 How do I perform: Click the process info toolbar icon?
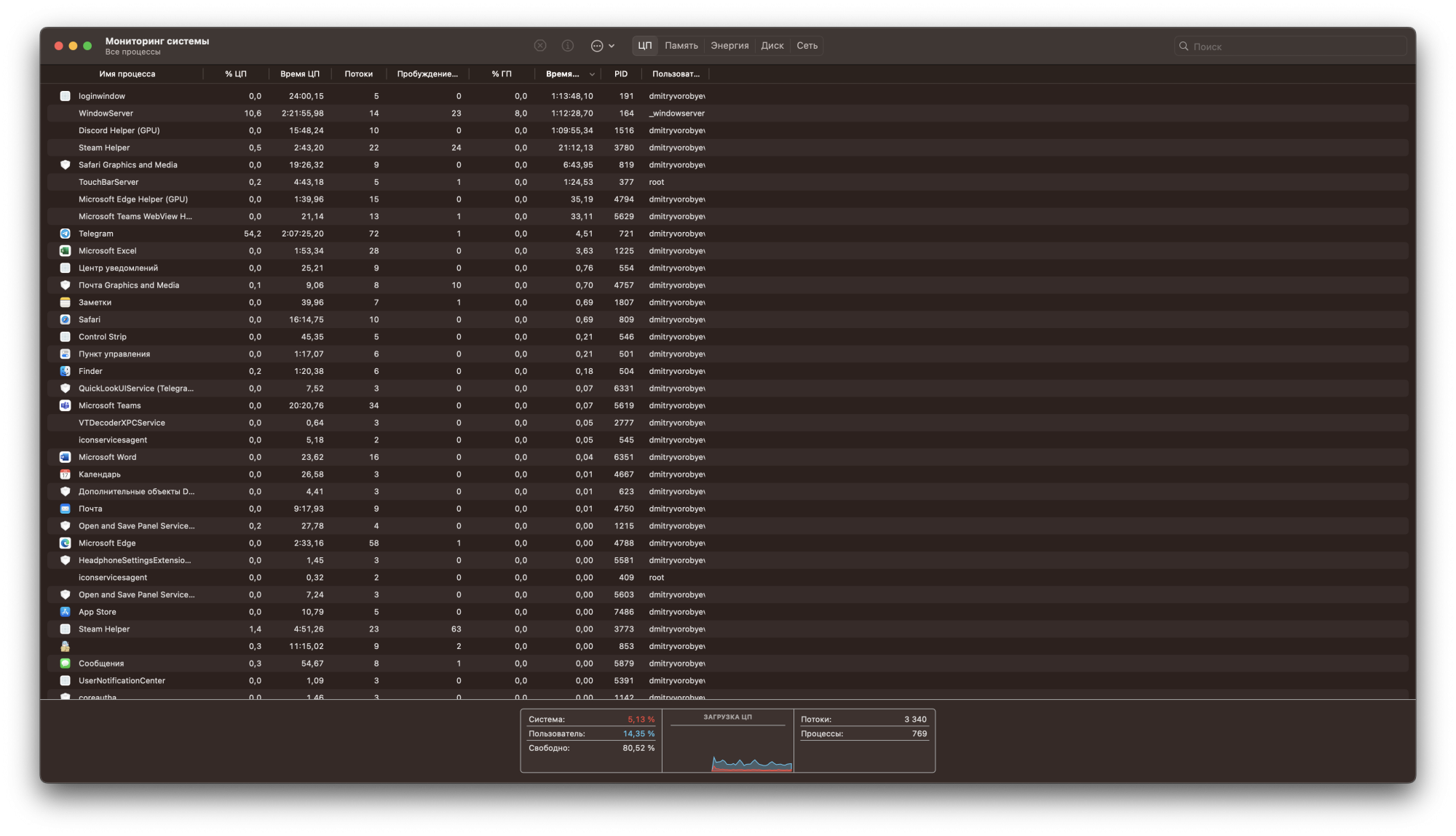pos(568,46)
